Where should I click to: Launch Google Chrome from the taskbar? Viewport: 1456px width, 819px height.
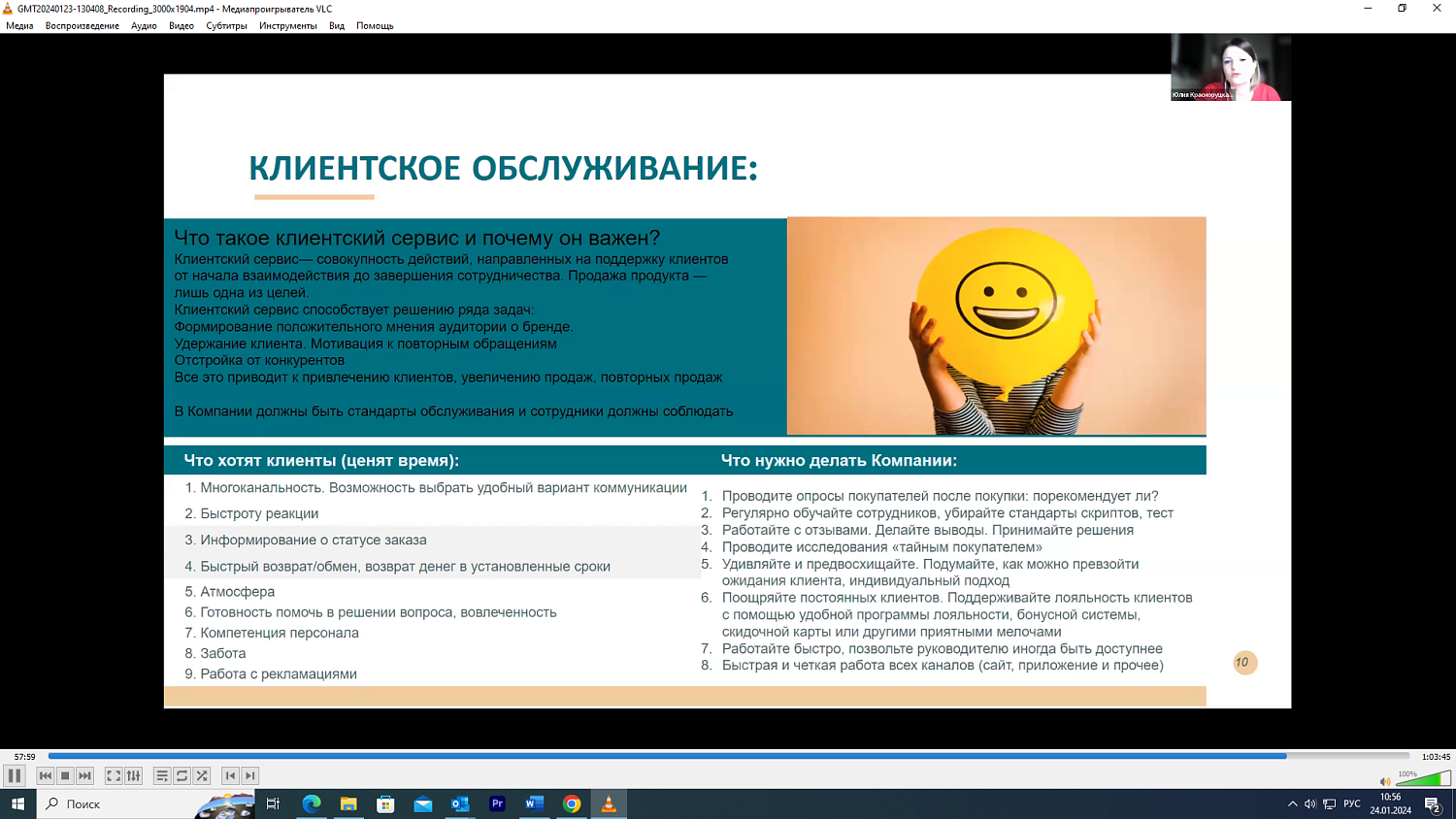click(x=573, y=803)
